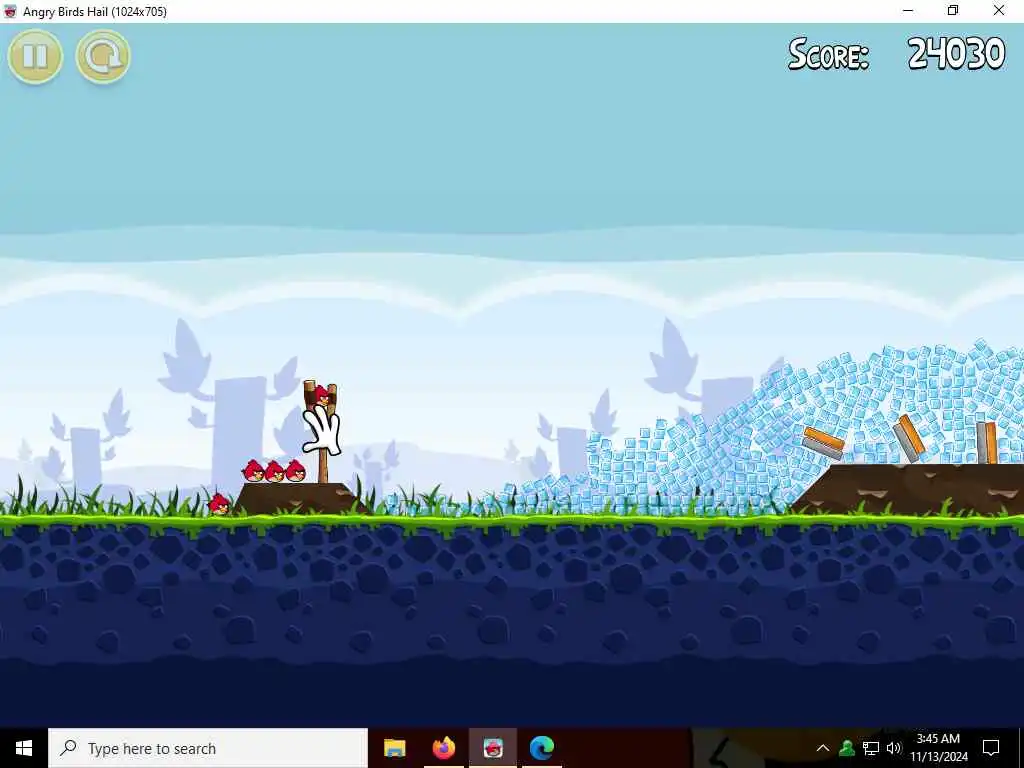Screen dimensions: 1024x768
Task: Click the Type here to search box
Action: (208, 748)
